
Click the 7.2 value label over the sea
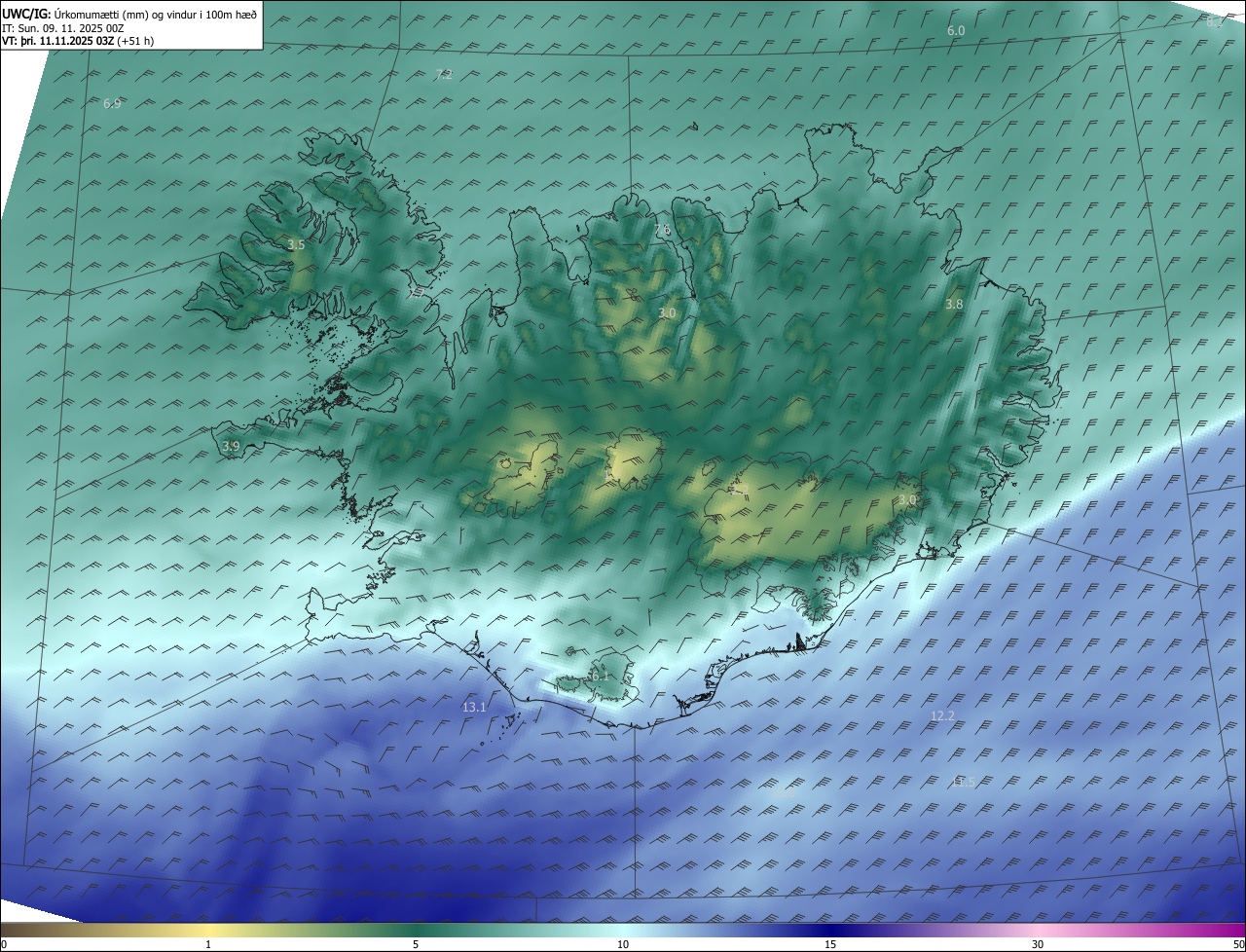(443, 74)
